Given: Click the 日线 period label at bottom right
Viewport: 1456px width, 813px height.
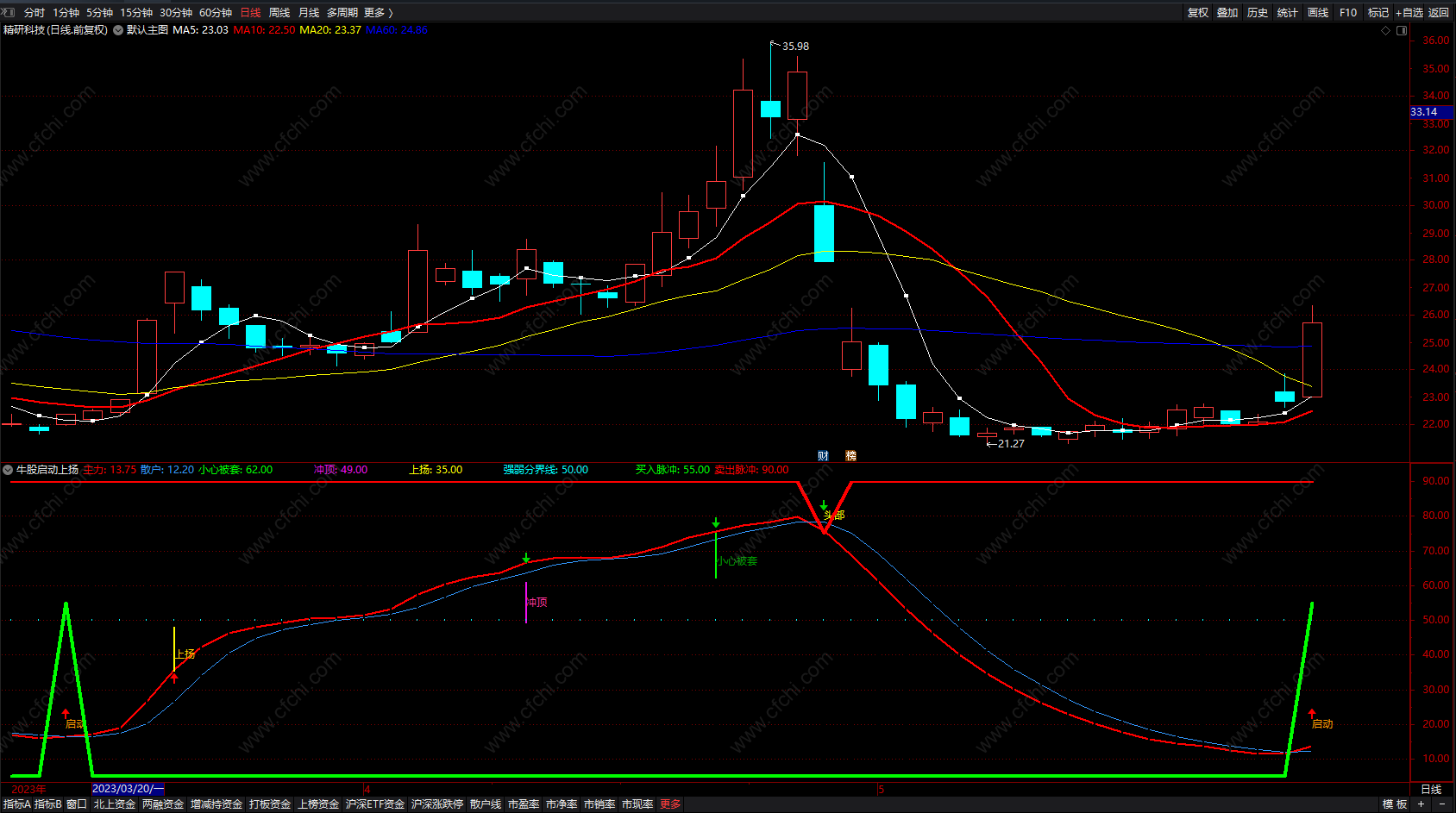Looking at the screenshot, I should [x=1431, y=790].
